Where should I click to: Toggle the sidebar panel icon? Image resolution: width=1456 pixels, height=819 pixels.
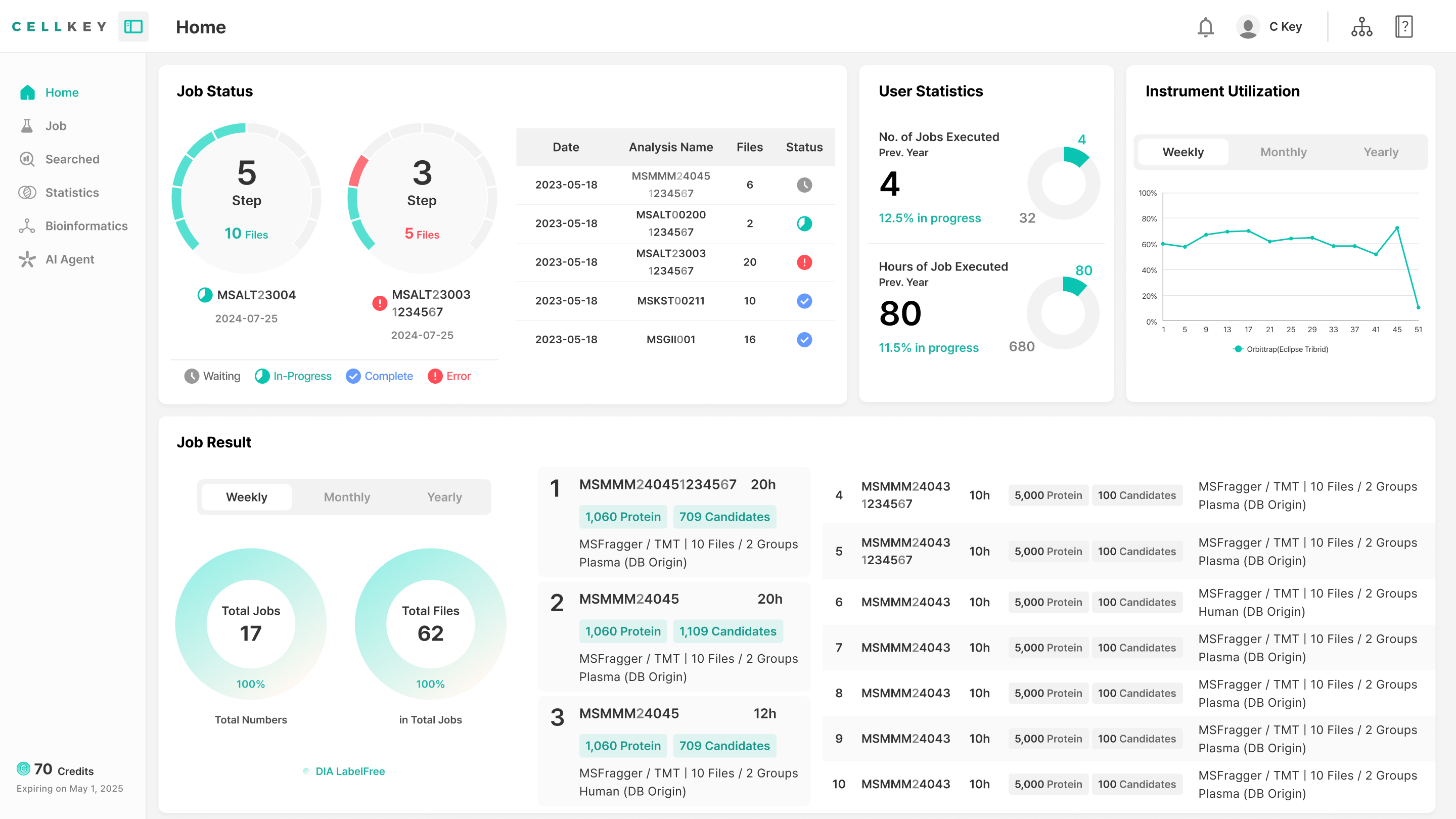click(133, 27)
